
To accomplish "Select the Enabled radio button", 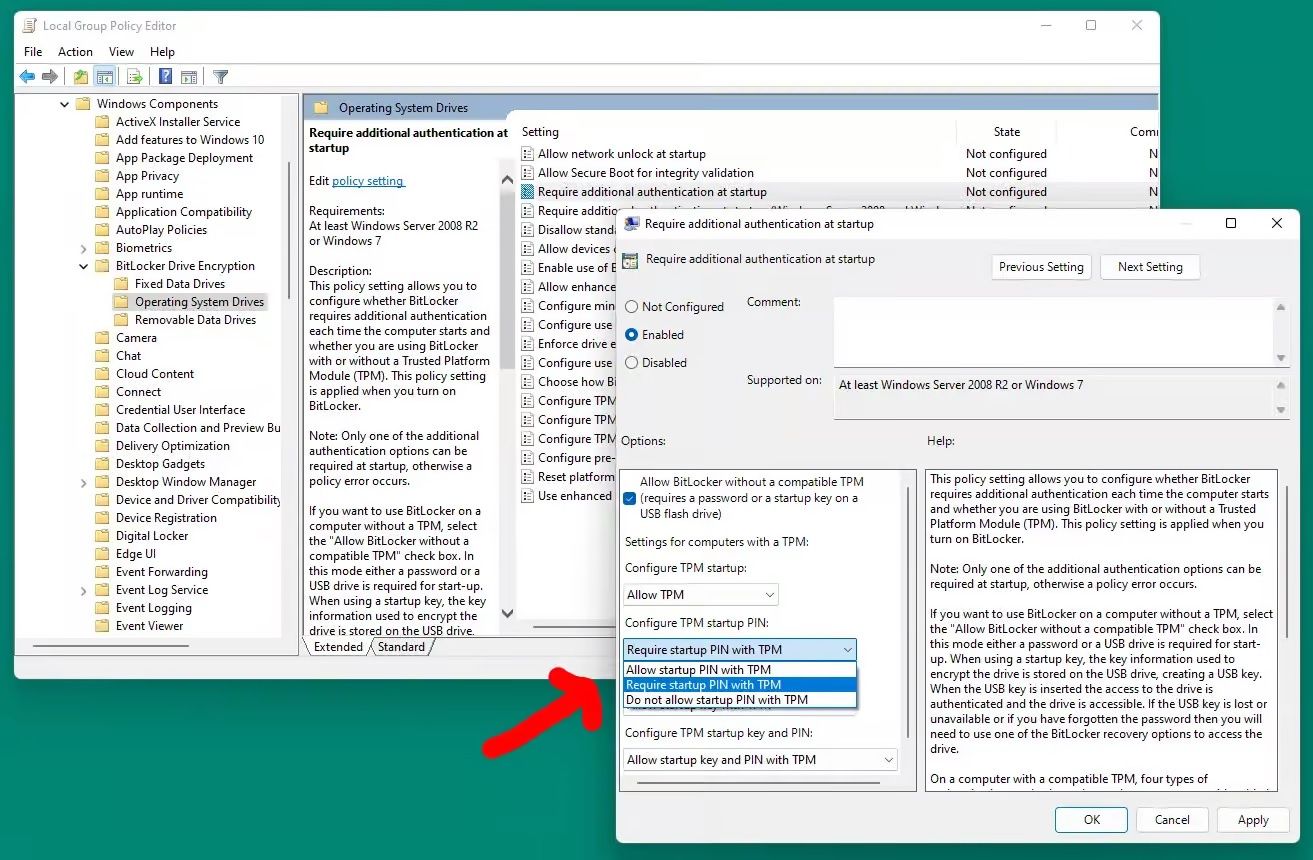I will (631, 335).
